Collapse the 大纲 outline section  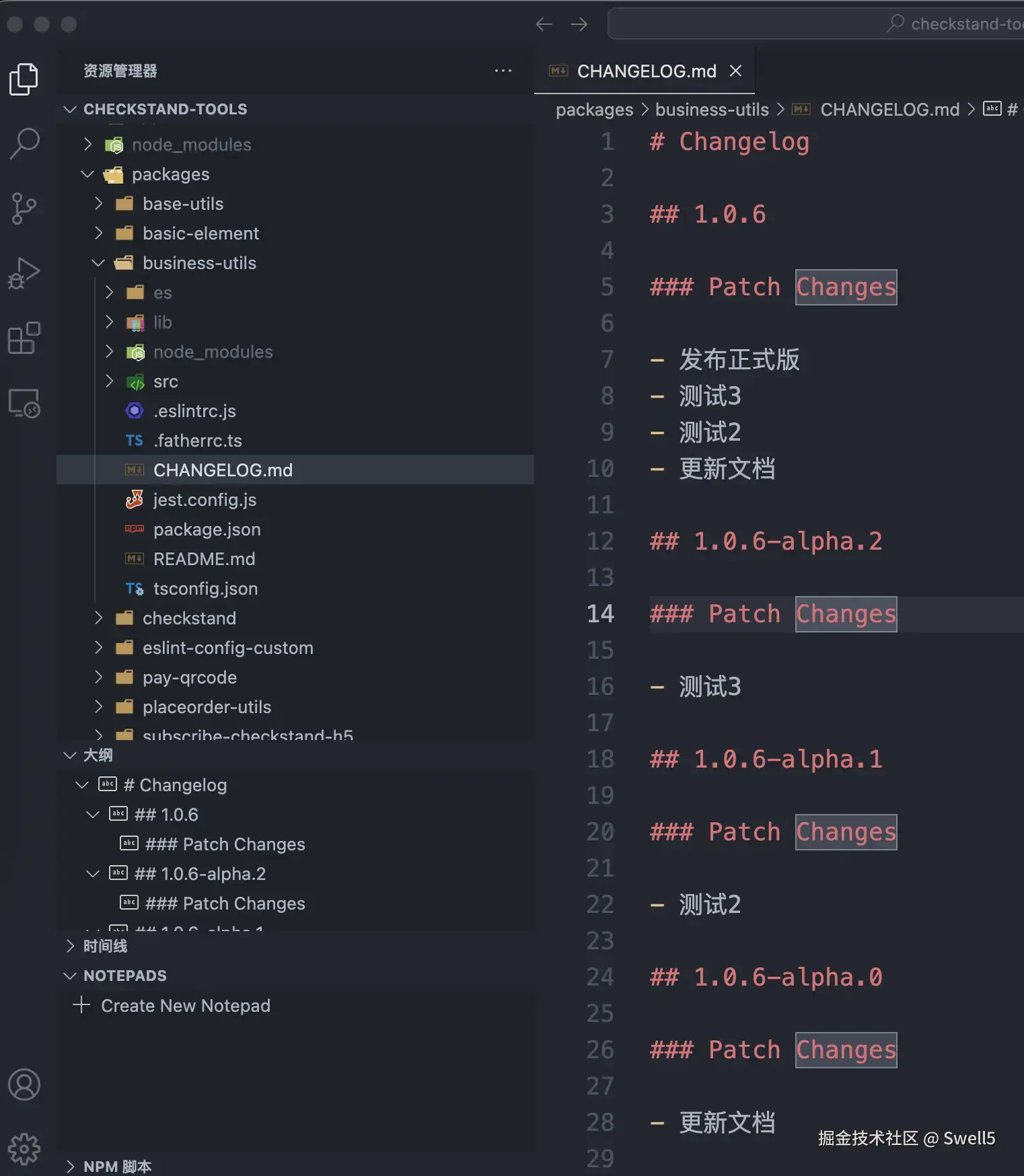70,755
